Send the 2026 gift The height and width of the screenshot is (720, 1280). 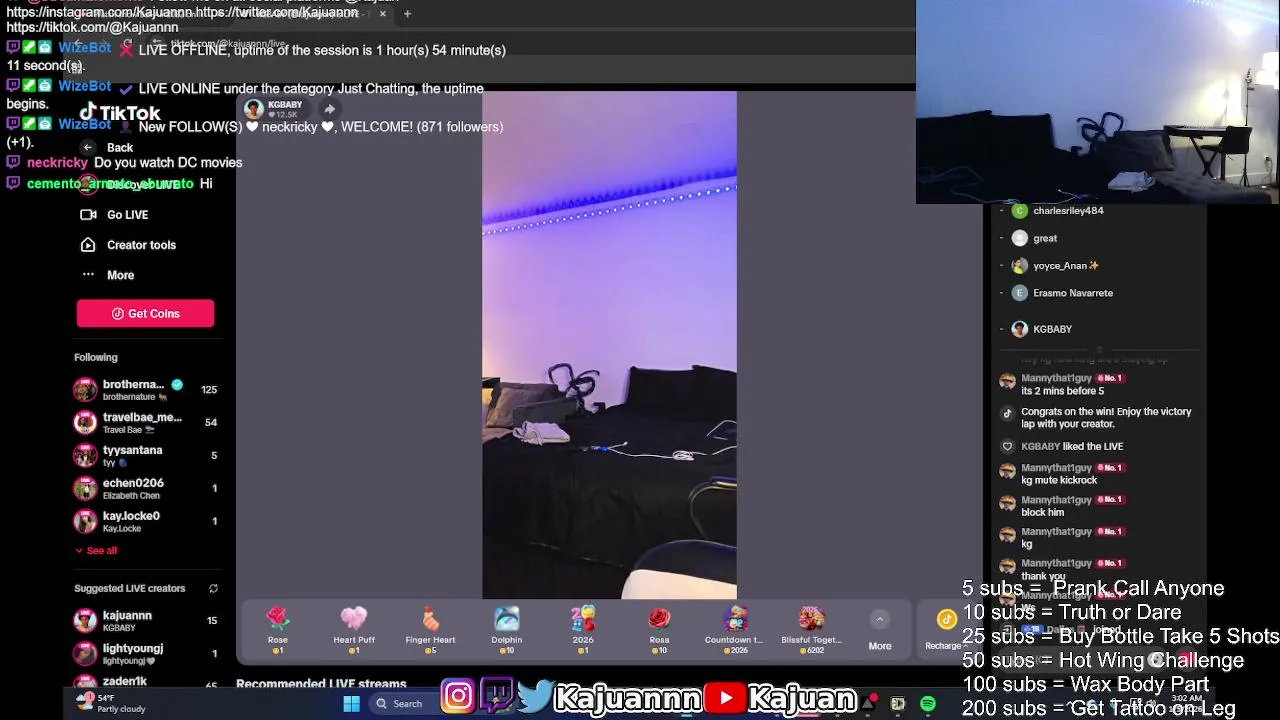[583, 630]
